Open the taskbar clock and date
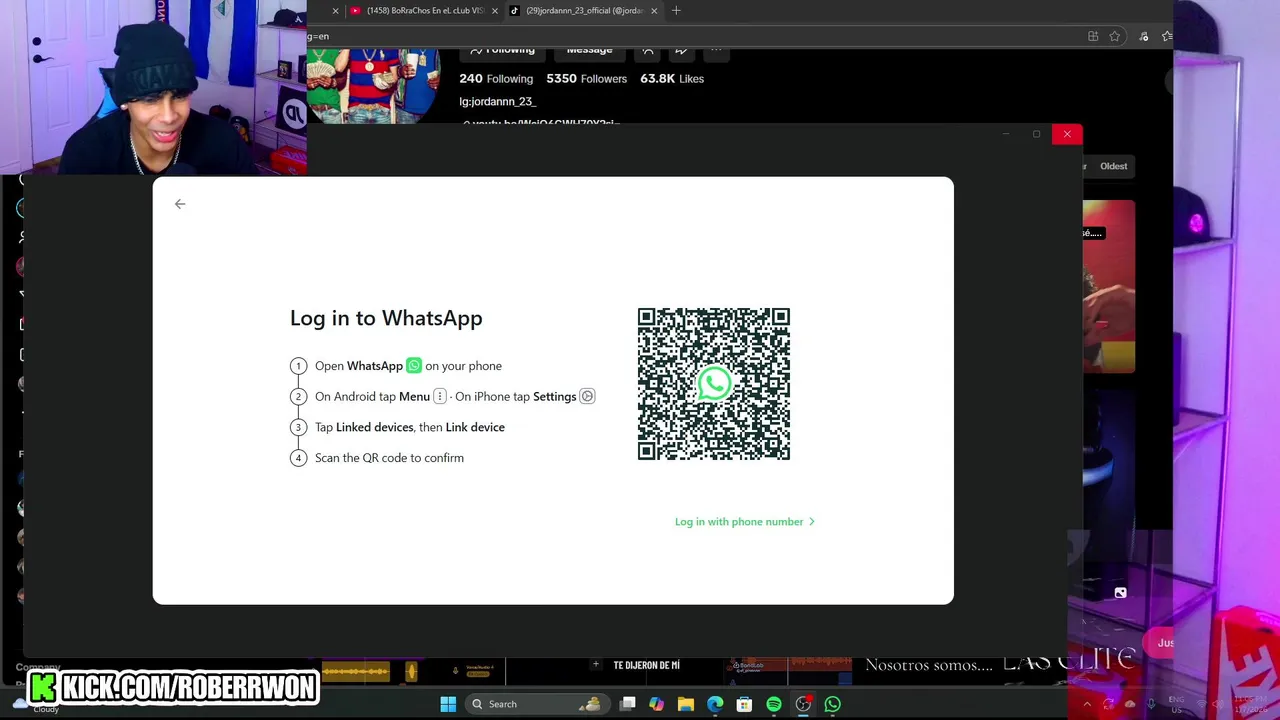The image size is (1280, 720). [x=1253, y=704]
